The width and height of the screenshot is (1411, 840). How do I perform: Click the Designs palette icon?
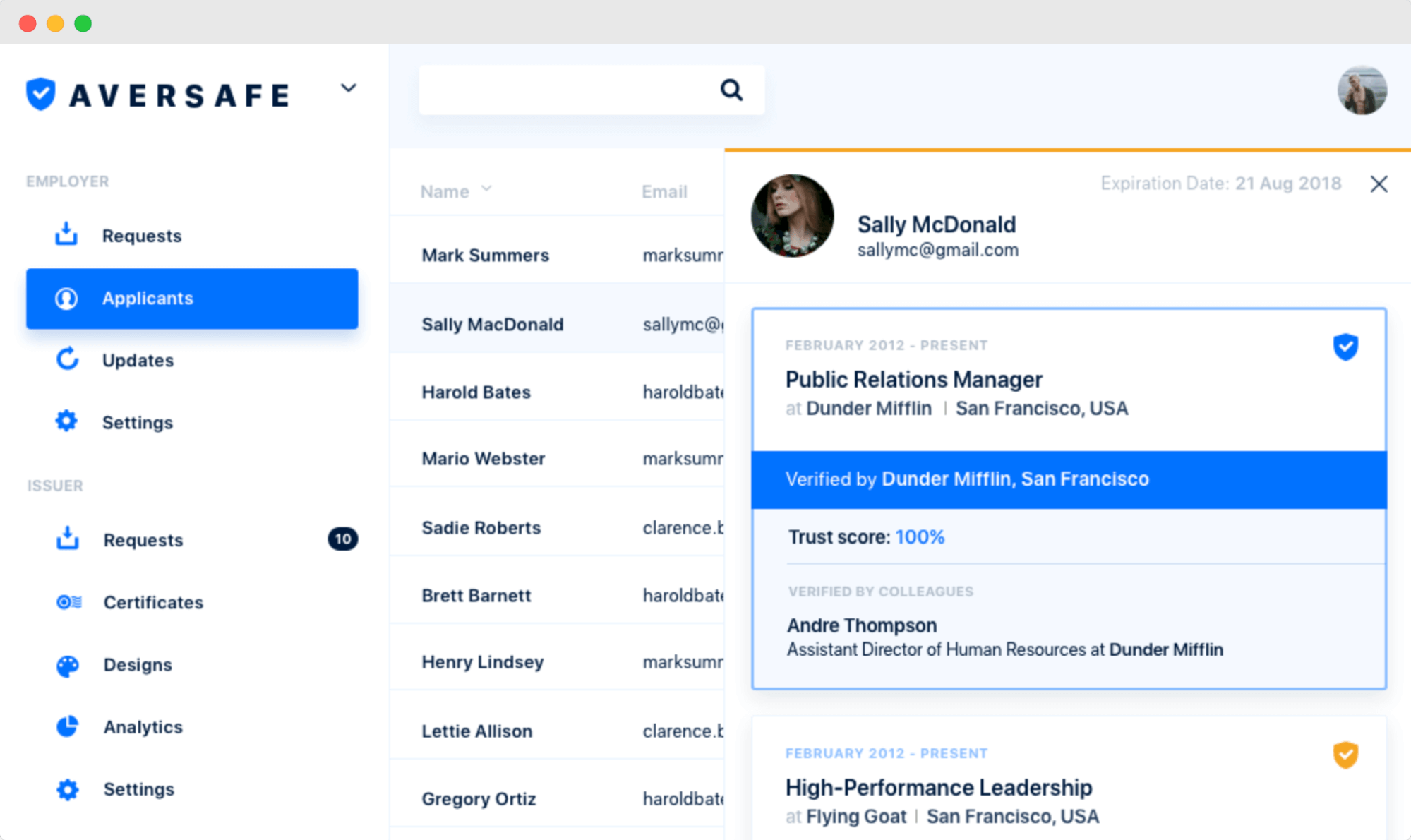pyautogui.click(x=68, y=665)
